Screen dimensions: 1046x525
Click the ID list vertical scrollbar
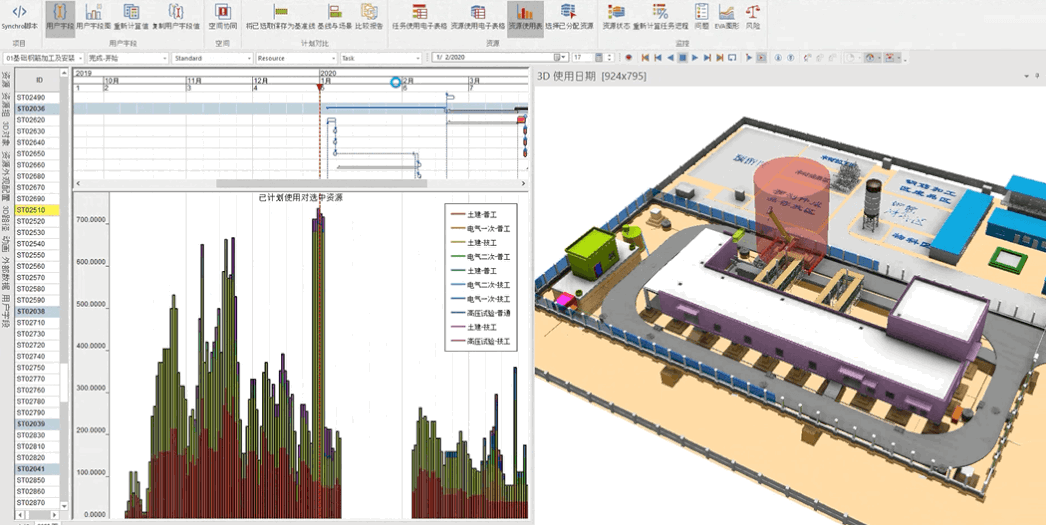(65, 288)
